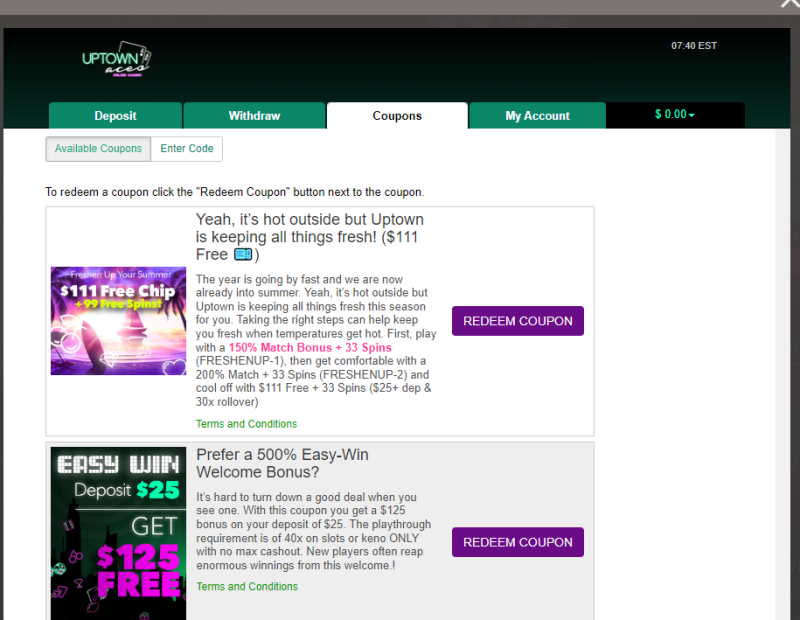Viewport: 800px width, 620px height.
Task: Click the 07:40 EST clock display
Action: [x=694, y=46]
